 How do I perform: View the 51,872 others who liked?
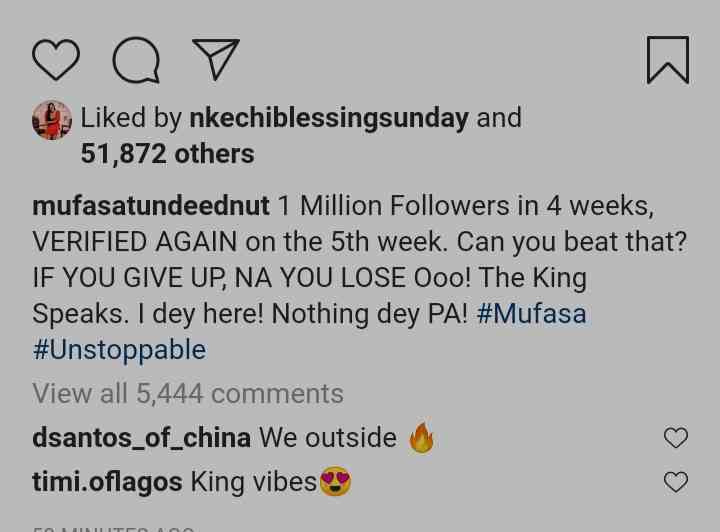(x=167, y=154)
